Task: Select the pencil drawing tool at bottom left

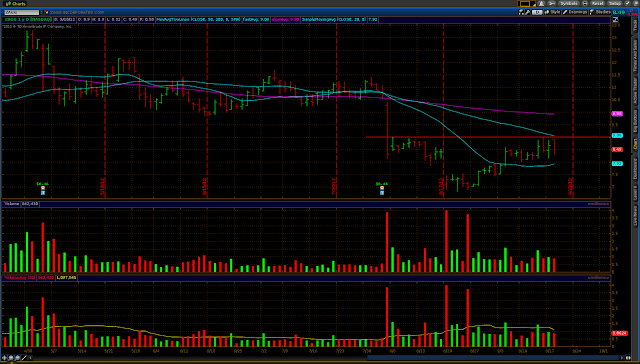Action: [24, 358]
